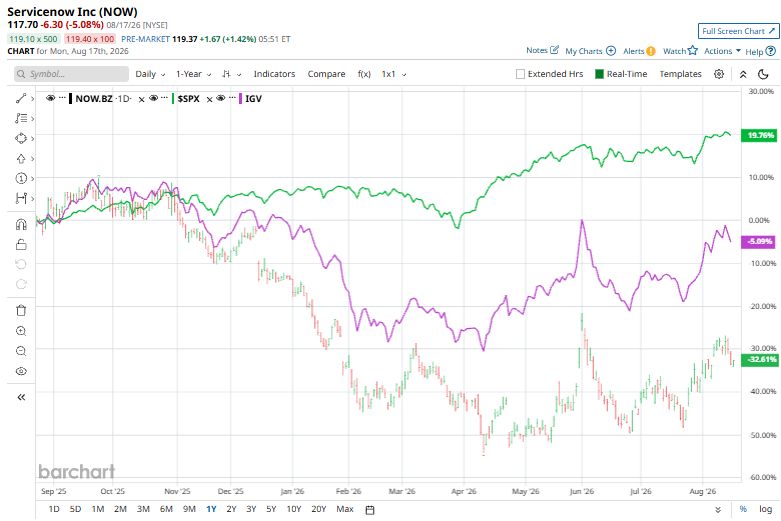Image resolution: width=781 pixels, height=521 pixels.
Task: Open the f(x) expressions menu
Action: click(x=364, y=74)
